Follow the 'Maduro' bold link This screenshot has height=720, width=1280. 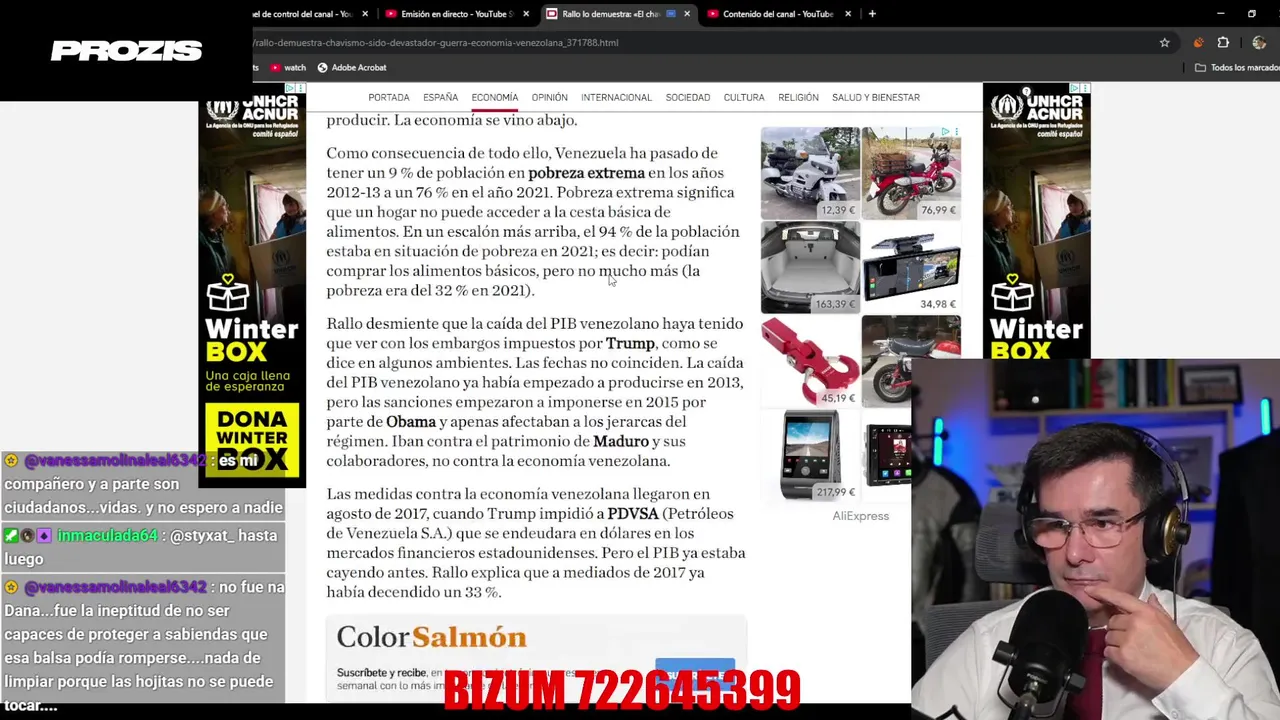tap(621, 442)
